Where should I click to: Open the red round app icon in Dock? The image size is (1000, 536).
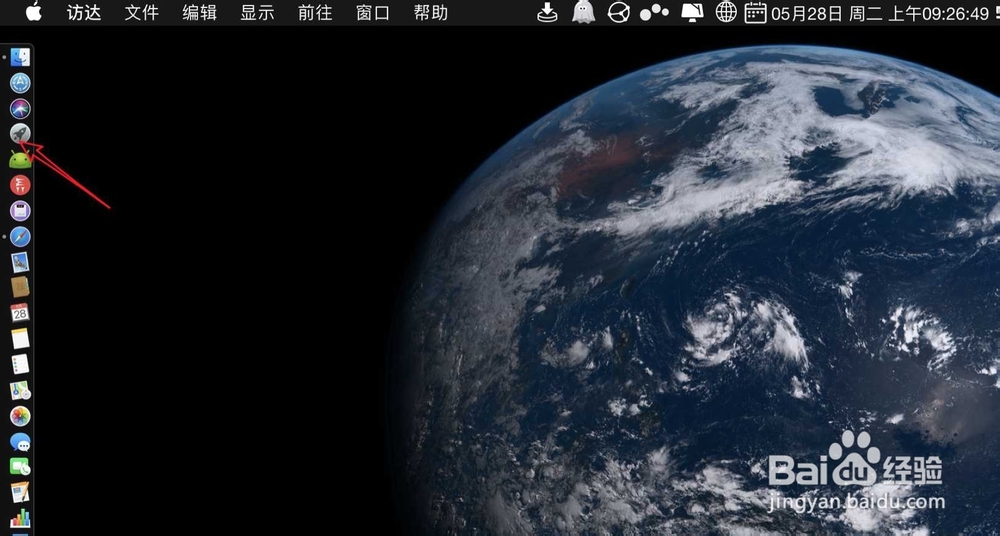(20, 185)
